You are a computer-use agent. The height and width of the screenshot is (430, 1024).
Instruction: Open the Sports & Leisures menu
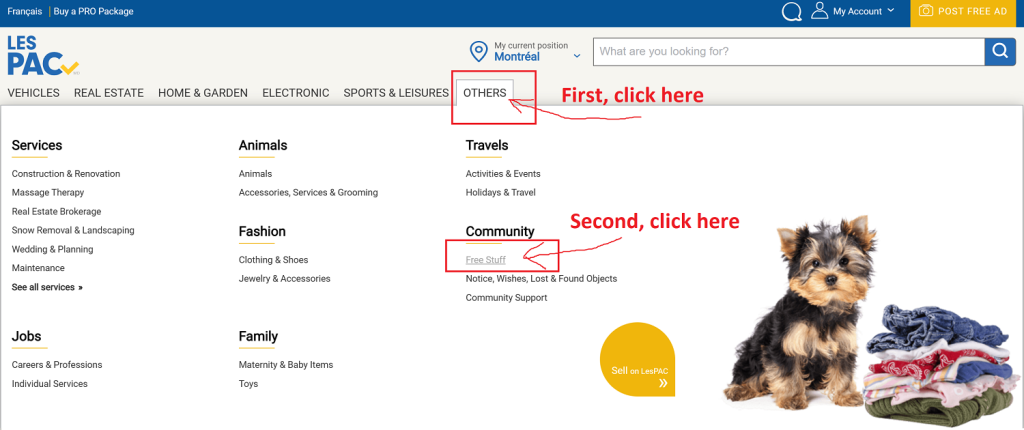click(x=396, y=93)
